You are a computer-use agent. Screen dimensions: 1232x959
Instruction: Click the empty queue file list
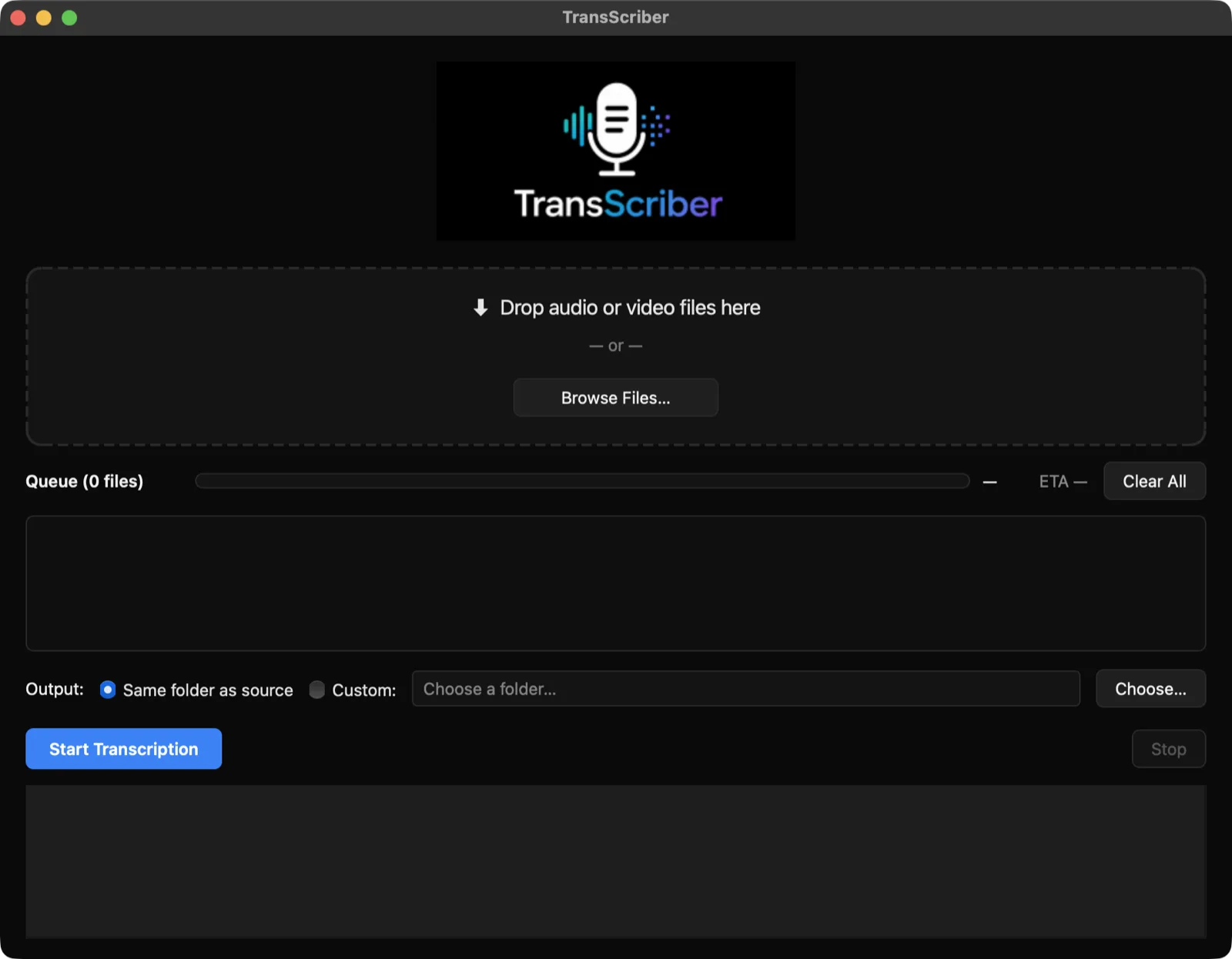615,583
